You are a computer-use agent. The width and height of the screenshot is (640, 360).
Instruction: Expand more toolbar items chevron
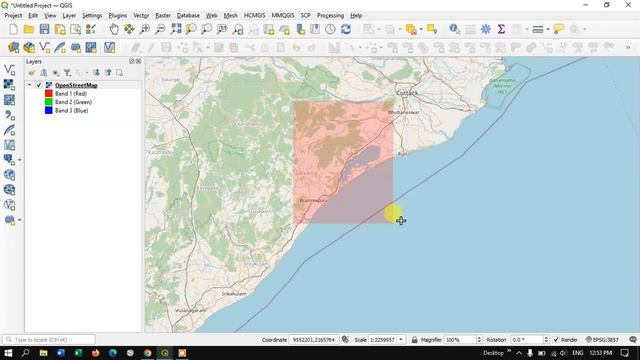point(628,48)
